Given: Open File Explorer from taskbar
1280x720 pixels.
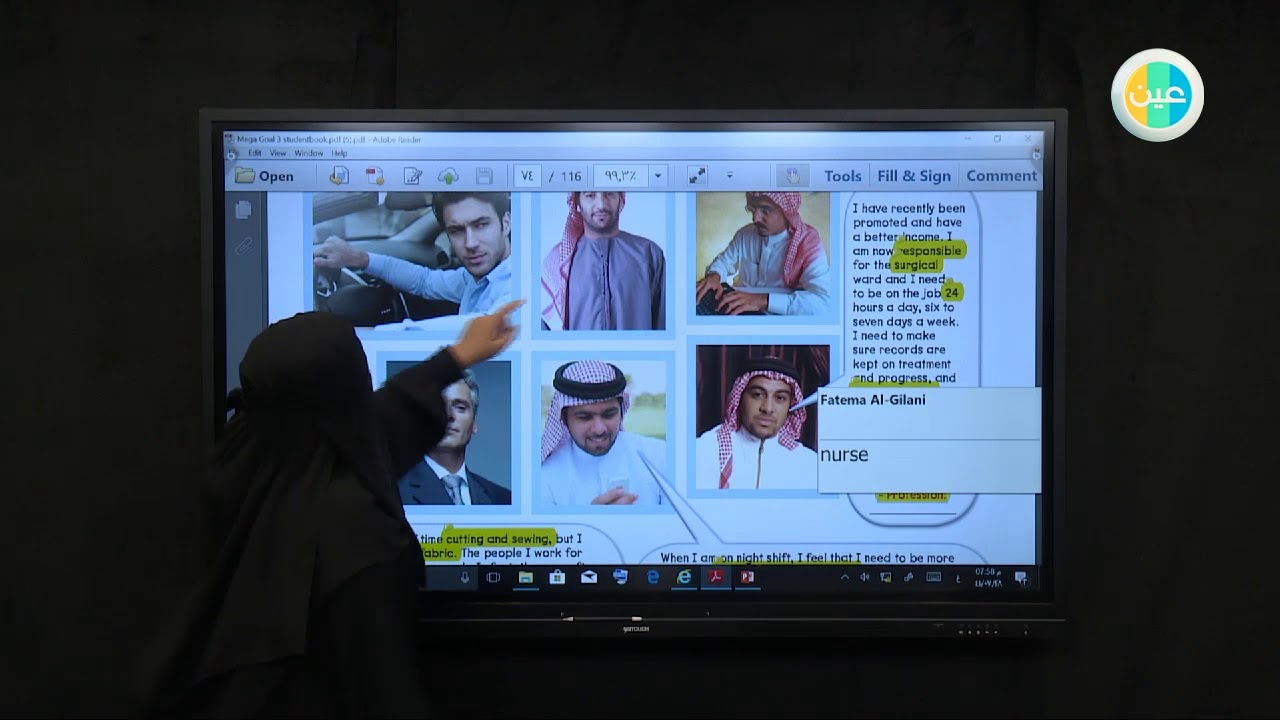Looking at the screenshot, I should [x=525, y=577].
